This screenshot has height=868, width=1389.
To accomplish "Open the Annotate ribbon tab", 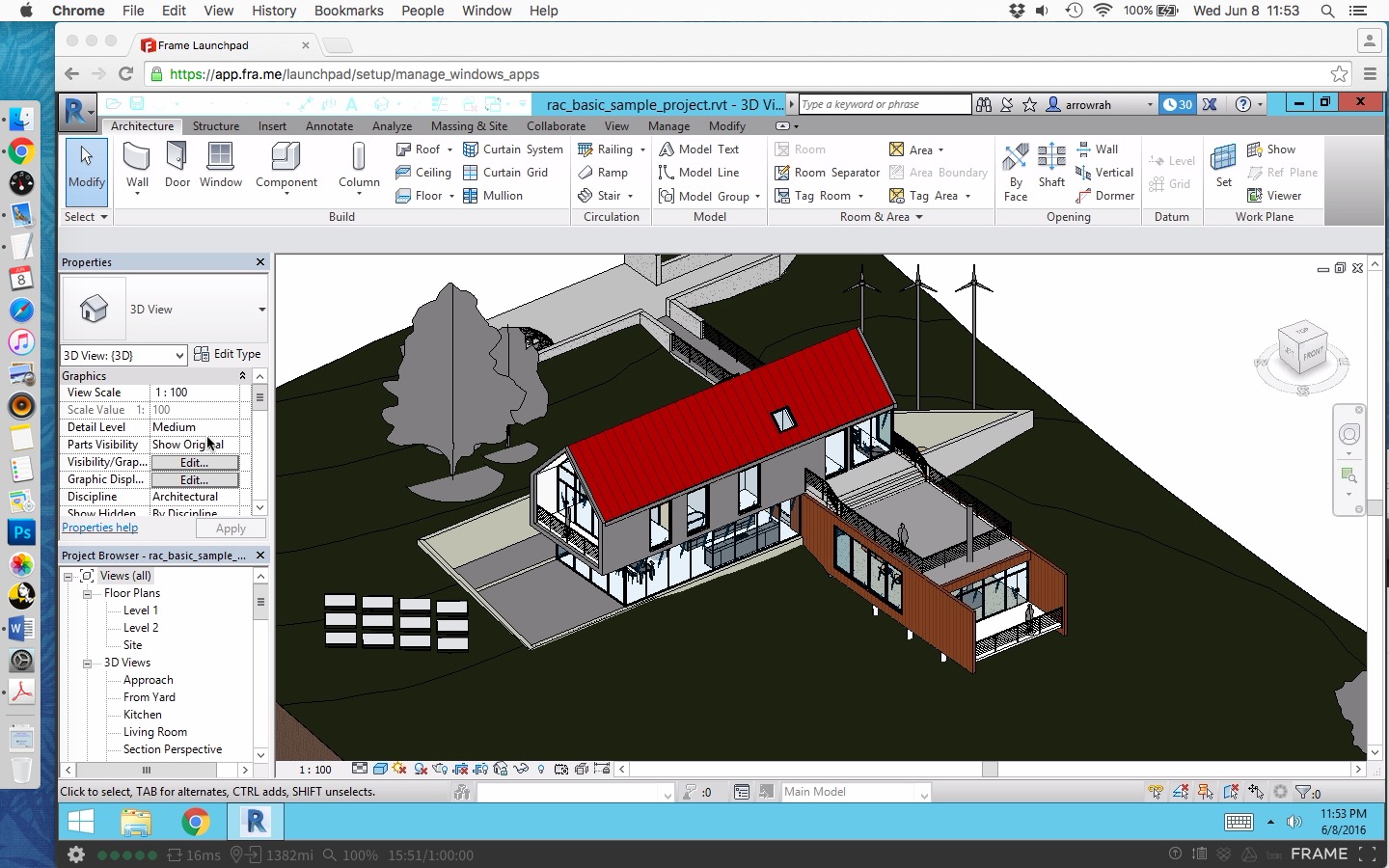I will [x=329, y=126].
